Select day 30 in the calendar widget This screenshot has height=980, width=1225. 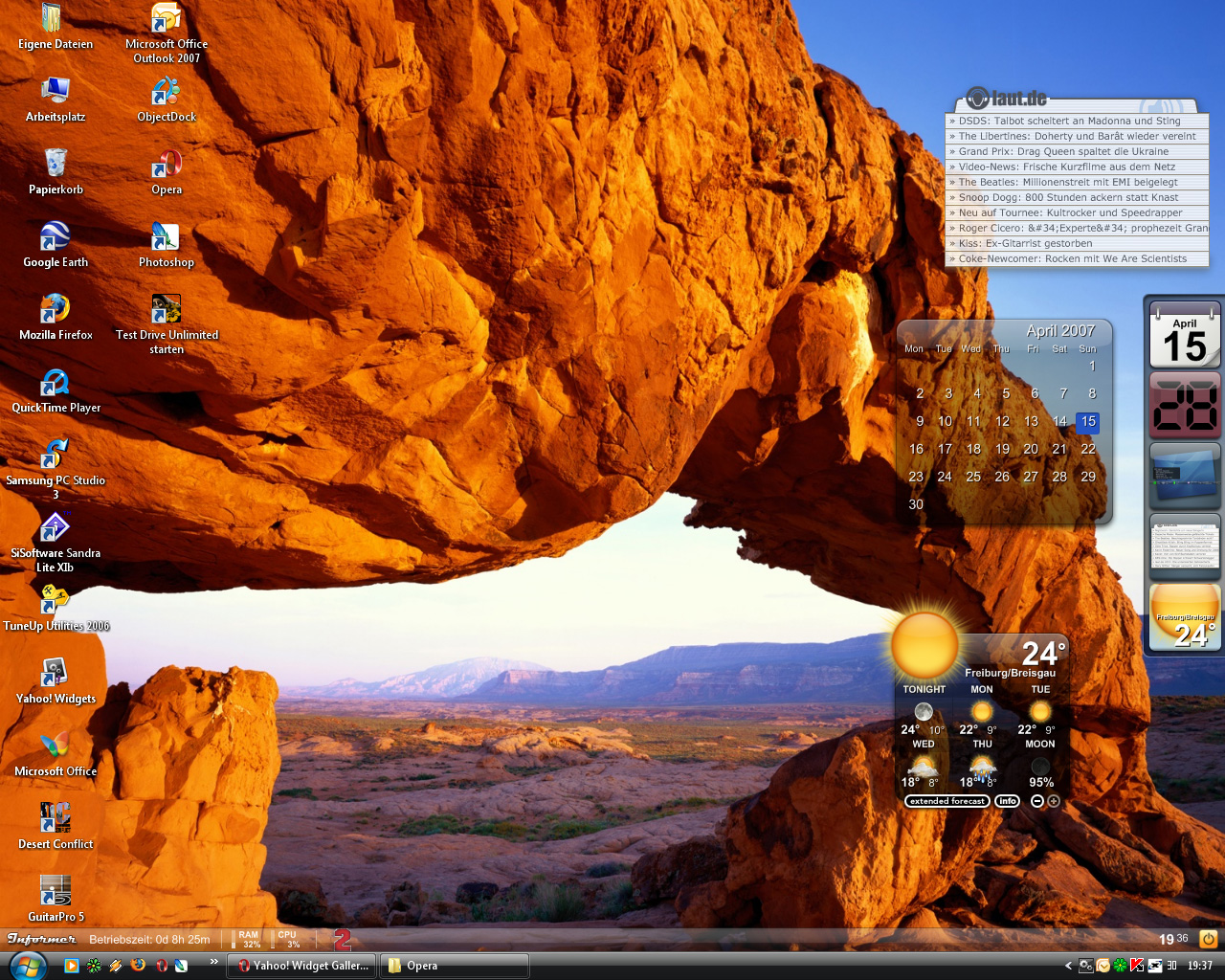(916, 504)
